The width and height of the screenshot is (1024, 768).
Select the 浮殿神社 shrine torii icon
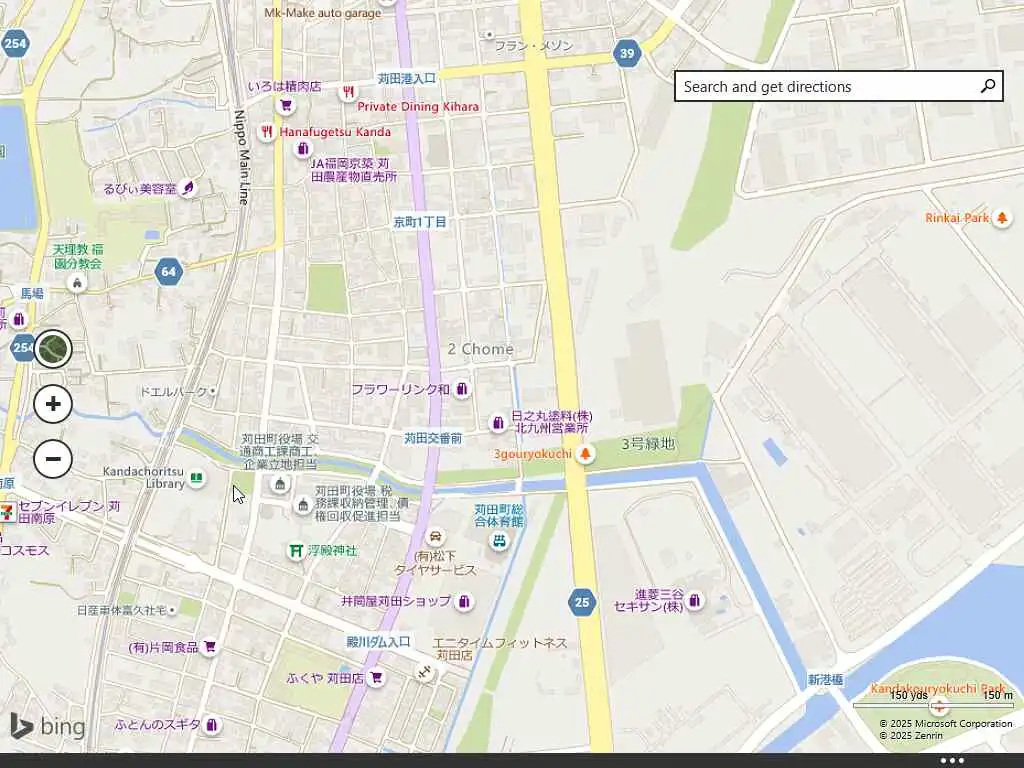(x=296, y=551)
